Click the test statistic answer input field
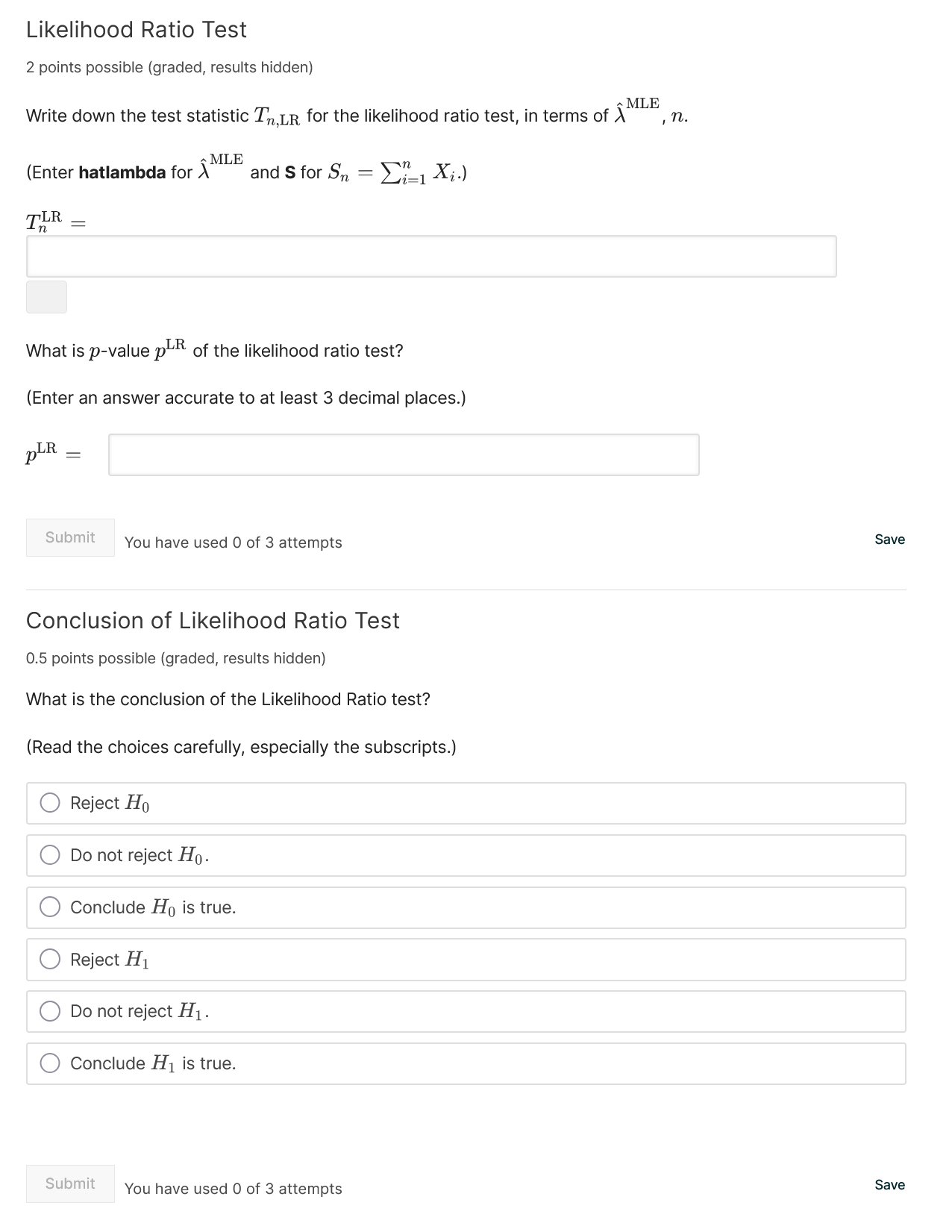 click(x=432, y=254)
